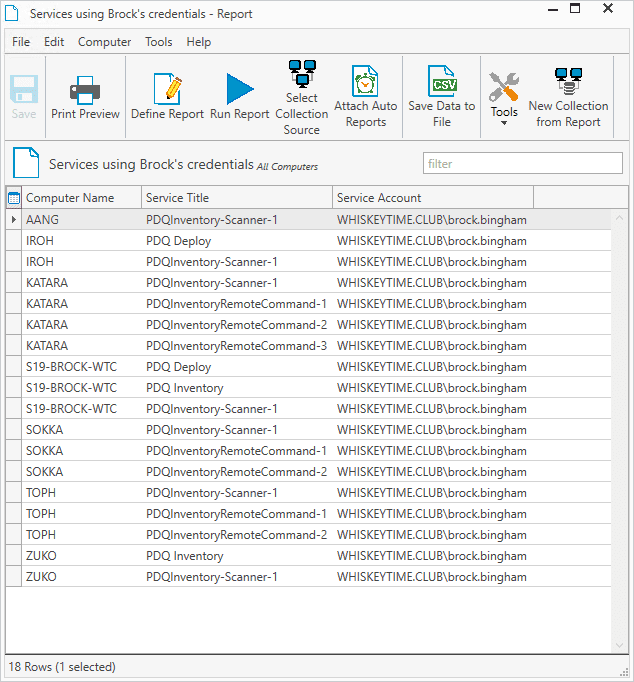Choose Select Collection Source

(x=302, y=98)
